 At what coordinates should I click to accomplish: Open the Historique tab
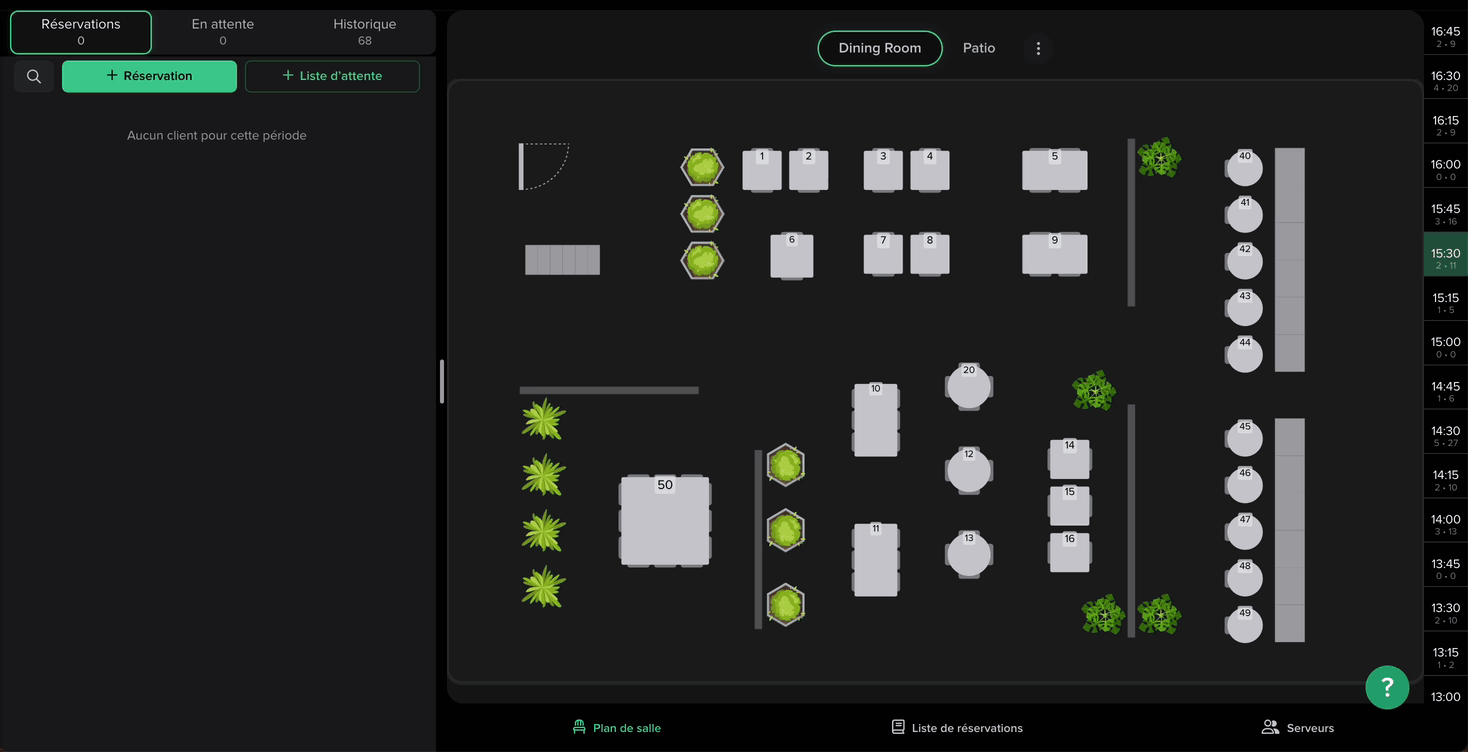[364, 32]
